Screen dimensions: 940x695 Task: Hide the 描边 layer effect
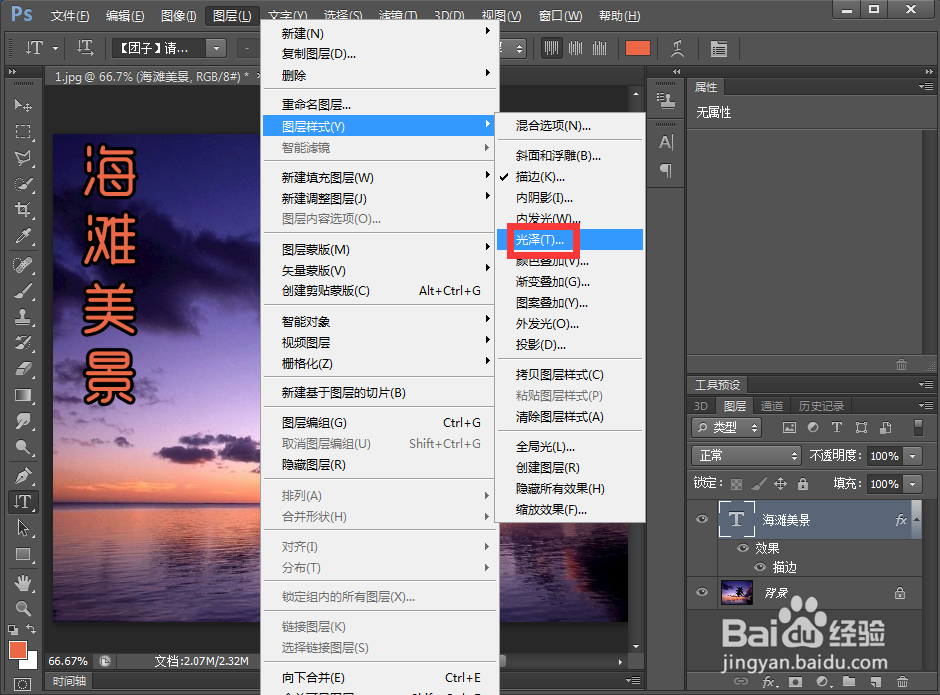tap(759, 567)
